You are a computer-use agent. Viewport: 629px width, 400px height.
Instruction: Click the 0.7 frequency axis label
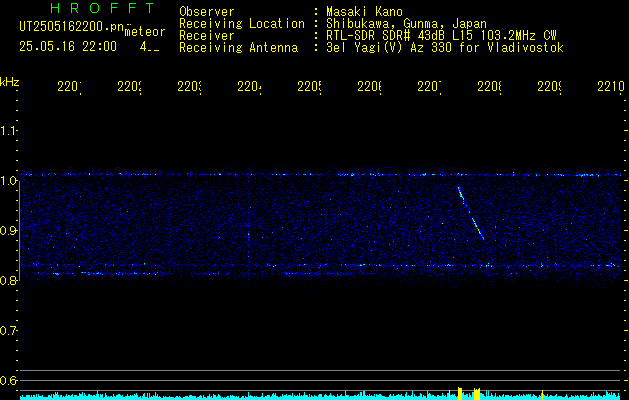tap(8, 330)
